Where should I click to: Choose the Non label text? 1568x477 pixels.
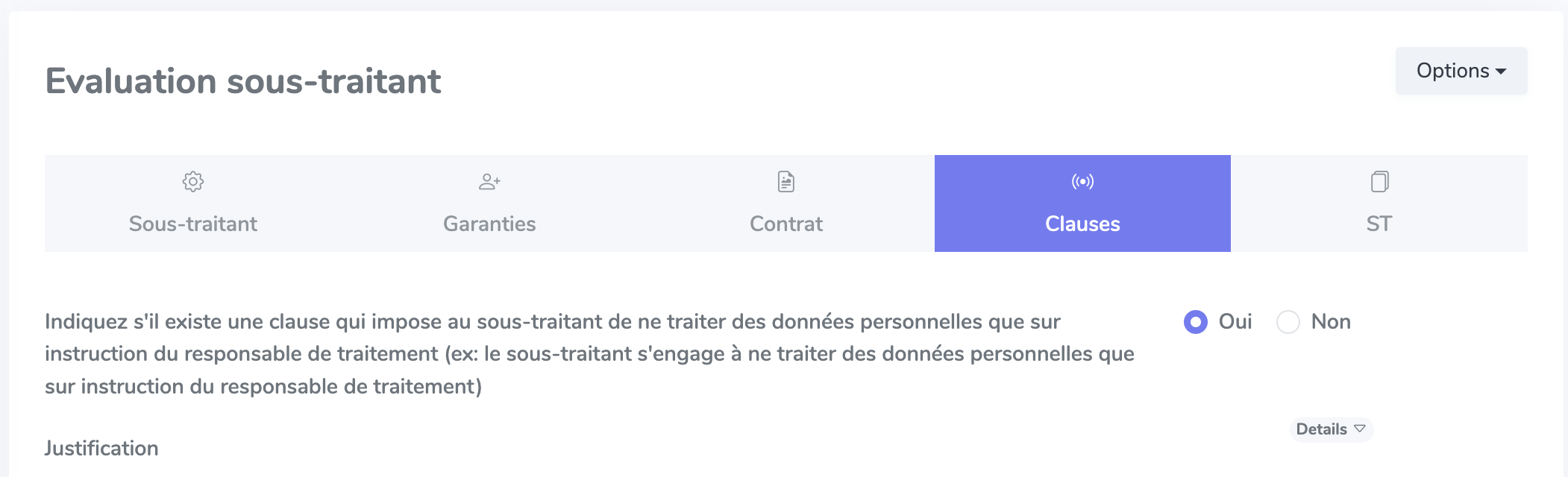1331,321
